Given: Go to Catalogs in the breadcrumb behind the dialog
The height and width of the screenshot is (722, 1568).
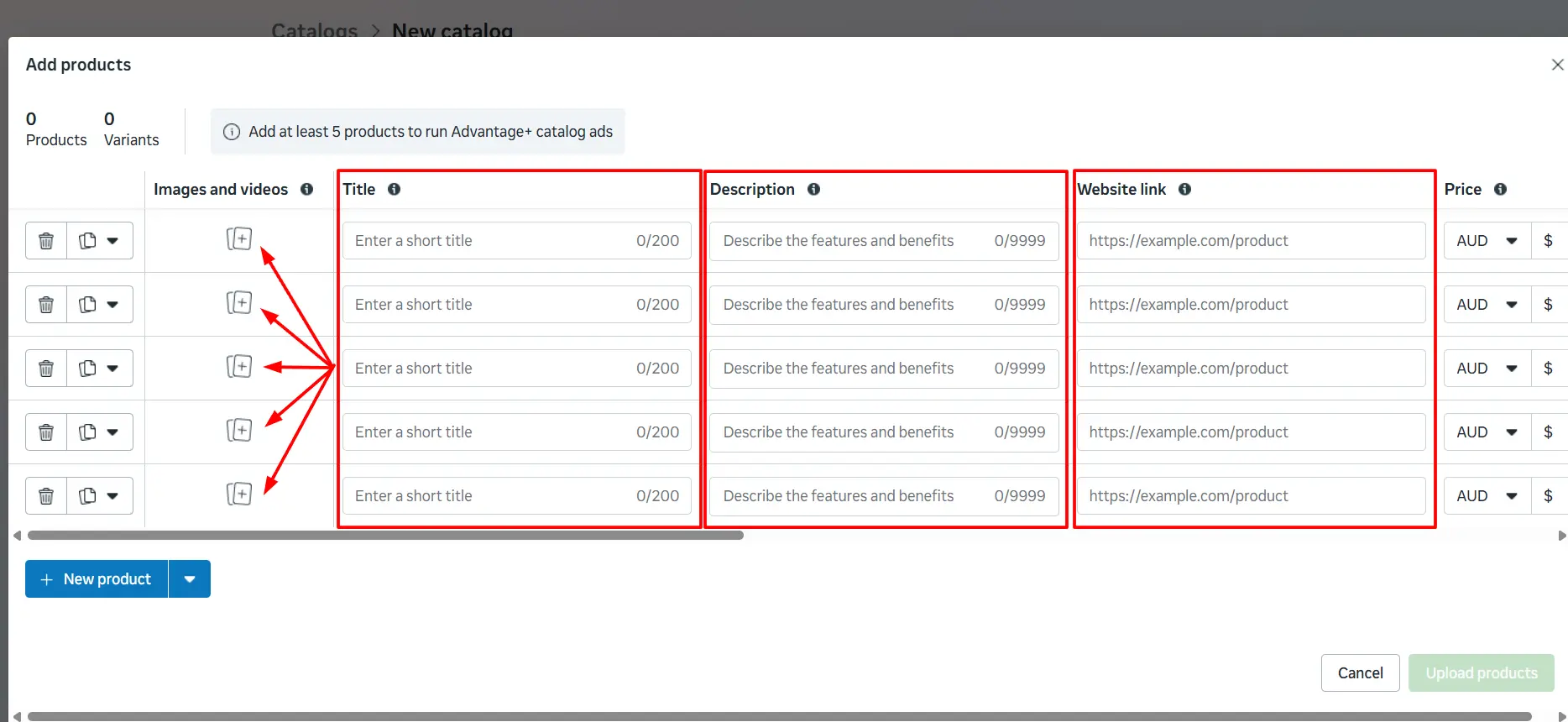Looking at the screenshot, I should coord(315,30).
